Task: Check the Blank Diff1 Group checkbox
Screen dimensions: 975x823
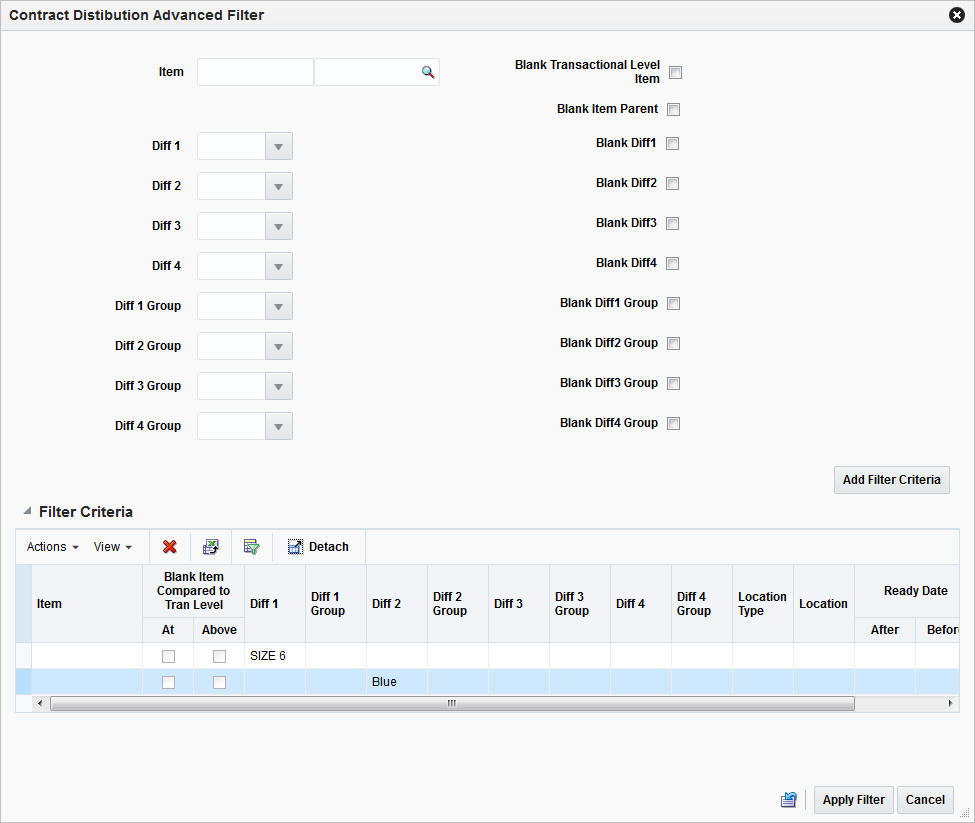Action: point(674,303)
